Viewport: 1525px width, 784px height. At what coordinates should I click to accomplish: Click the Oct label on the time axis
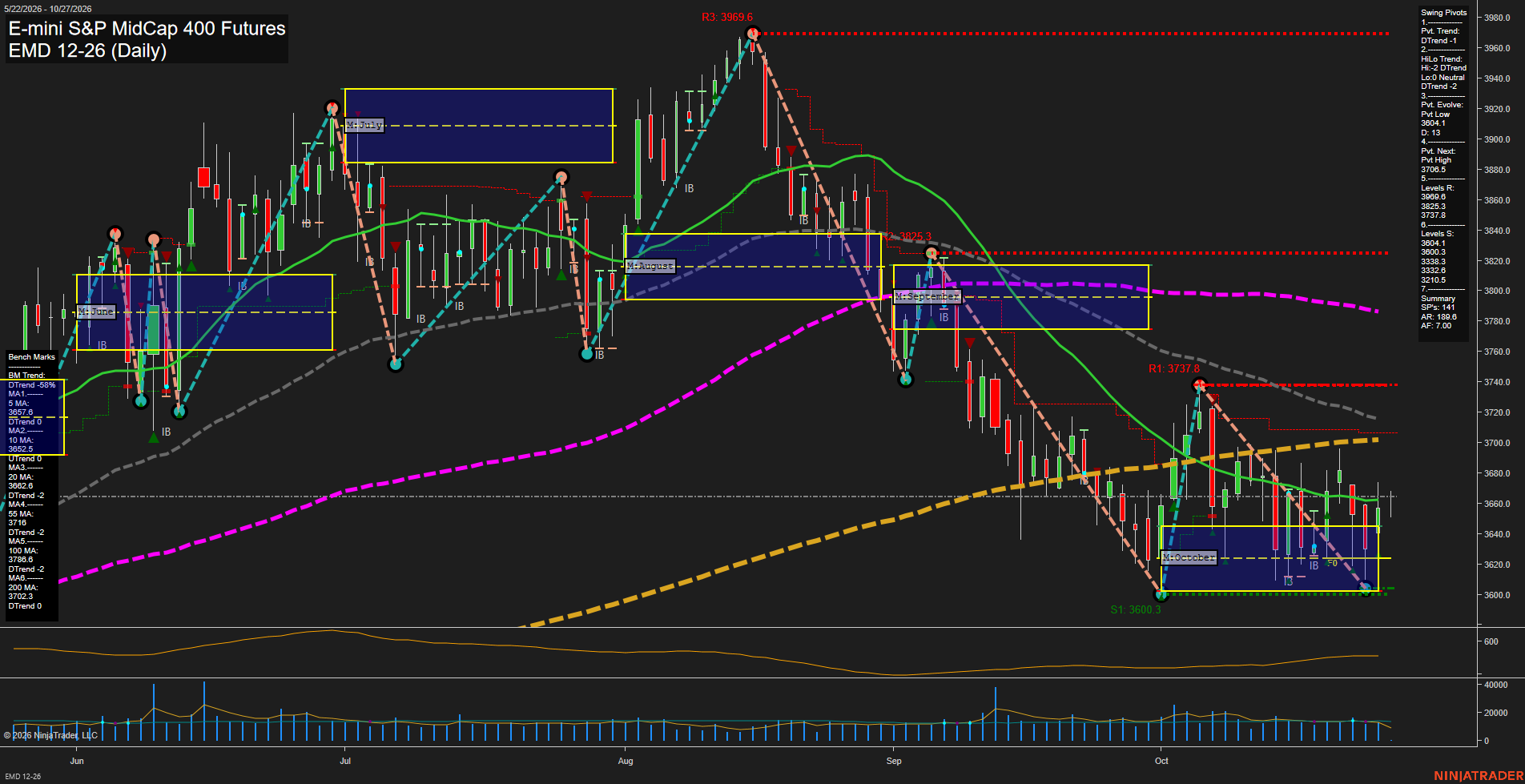1161,761
